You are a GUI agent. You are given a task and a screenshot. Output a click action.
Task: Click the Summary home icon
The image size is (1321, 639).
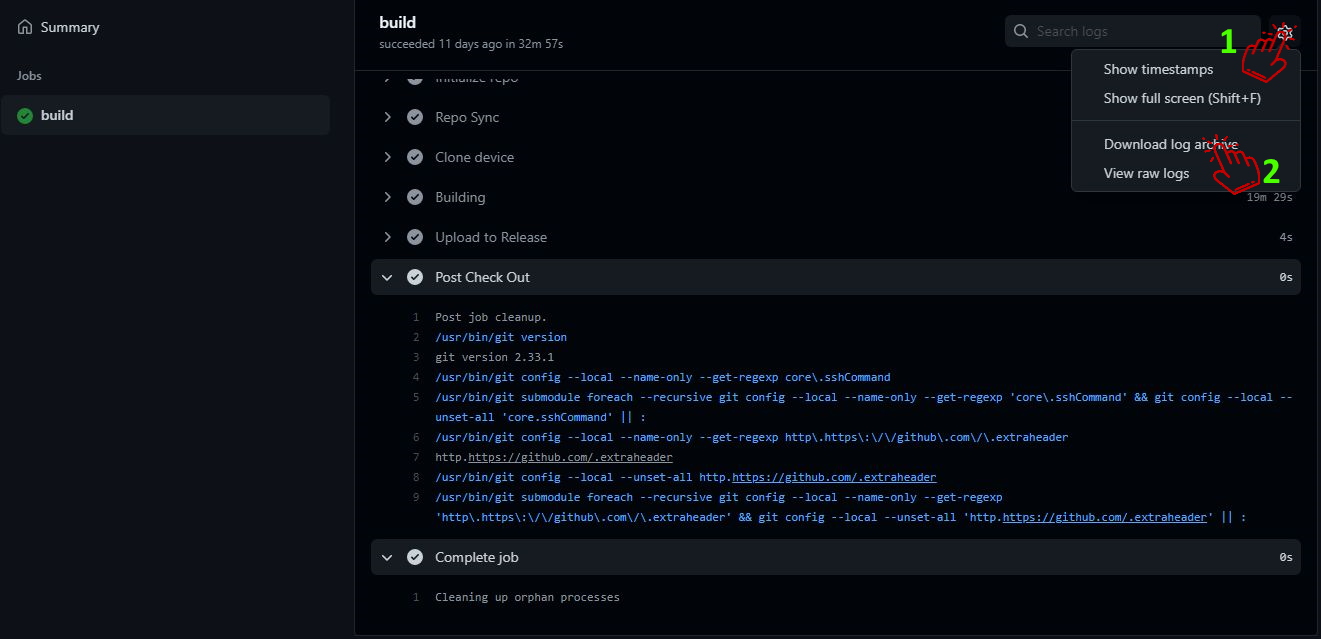25,28
